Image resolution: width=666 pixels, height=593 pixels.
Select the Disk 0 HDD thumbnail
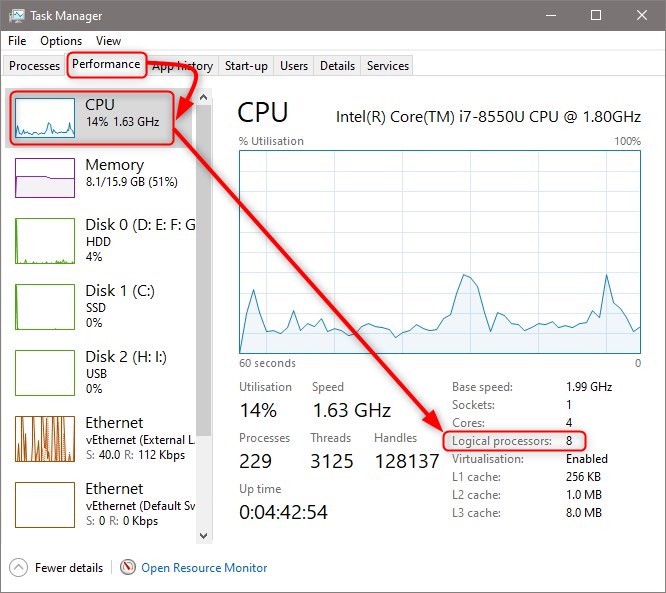click(45, 241)
